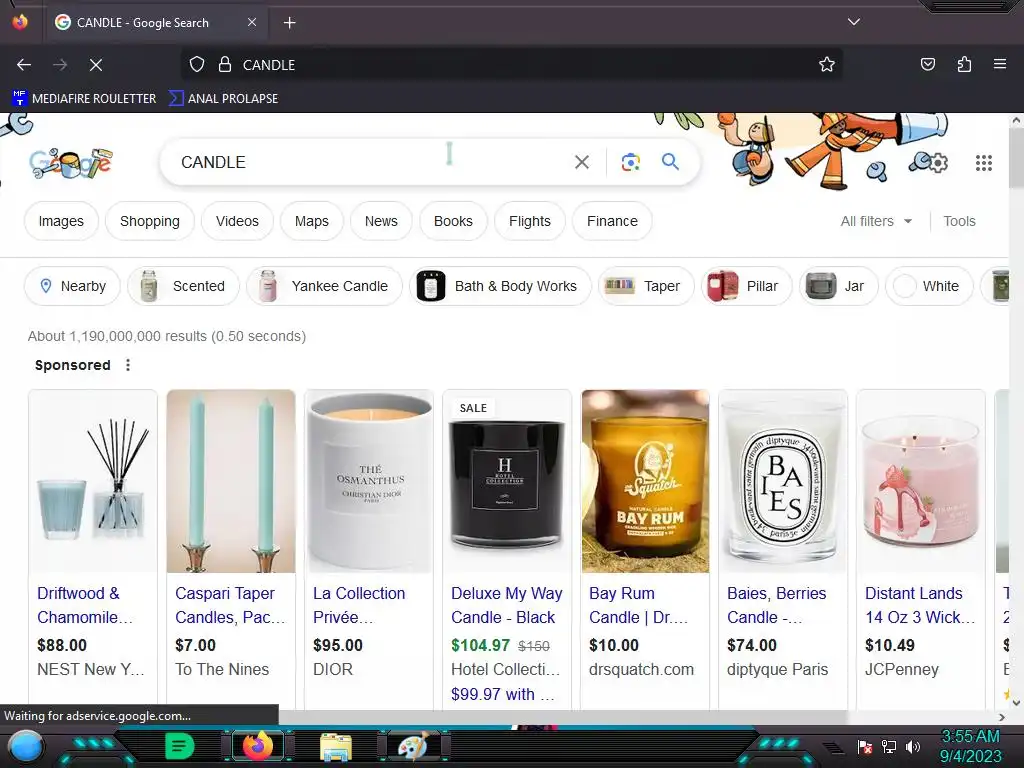The height and width of the screenshot is (768, 1024).
Task: Select the Pillar filter chip
Action: coord(746,286)
